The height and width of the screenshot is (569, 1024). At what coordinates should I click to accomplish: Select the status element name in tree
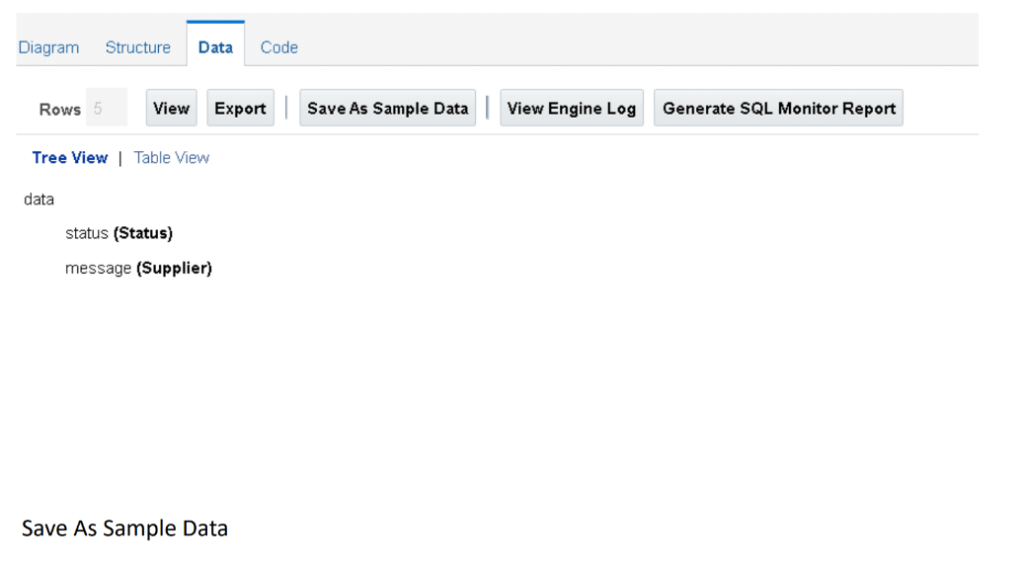click(x=87, y=234)
